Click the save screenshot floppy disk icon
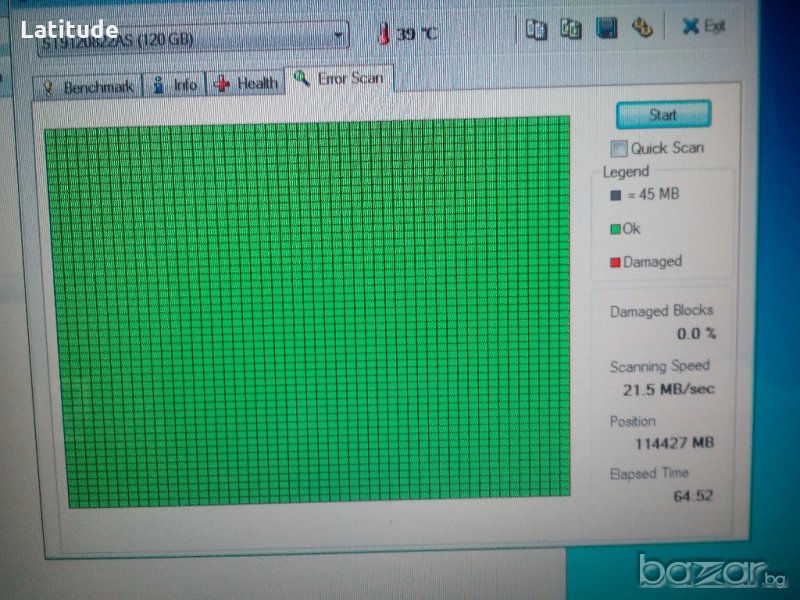 pyautogui.click(x=606, y=29)
